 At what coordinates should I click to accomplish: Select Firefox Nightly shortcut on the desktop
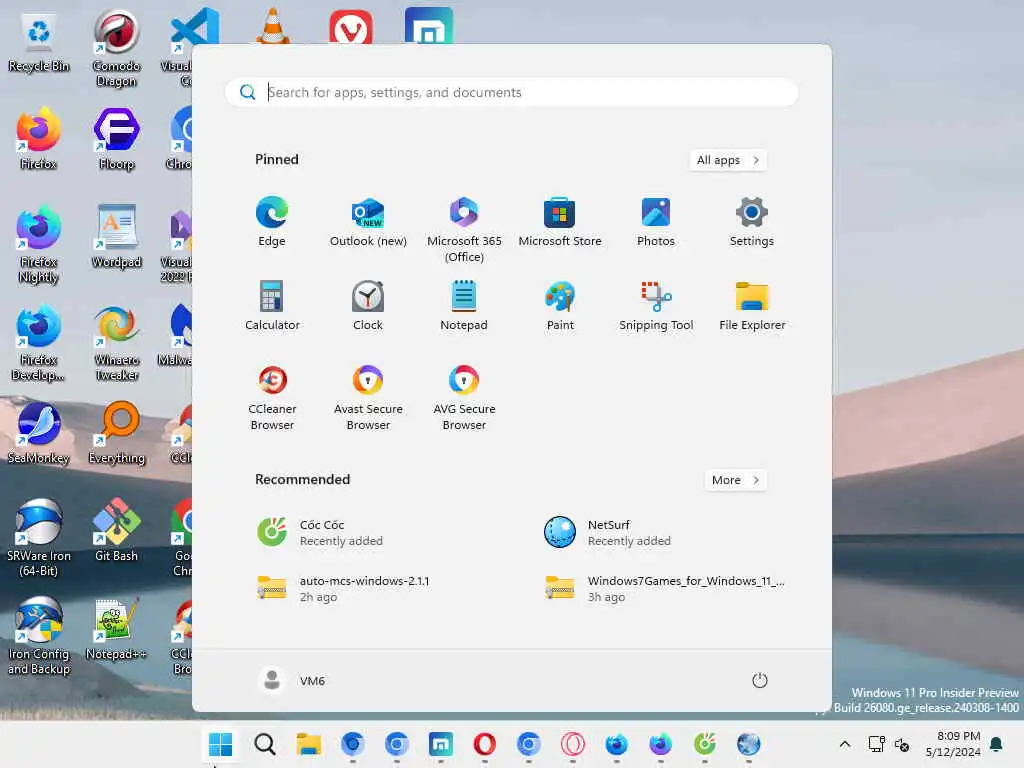point(39,246)
